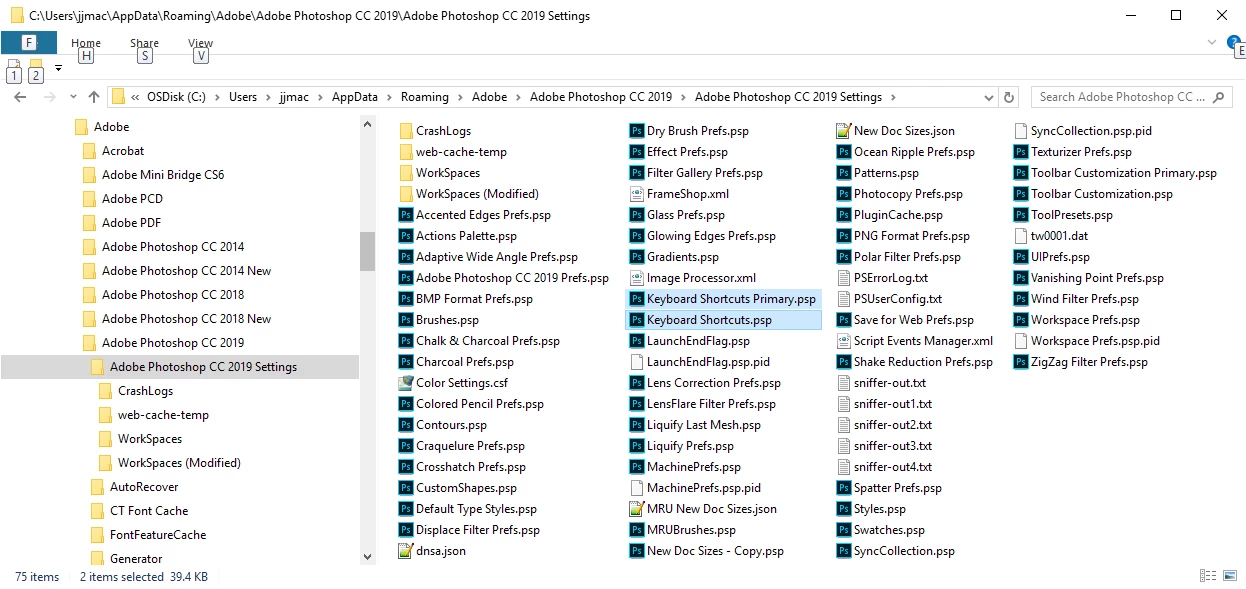Select Keyboard Shortcuts.psp file
The image size is (1246, 589).
723,320
